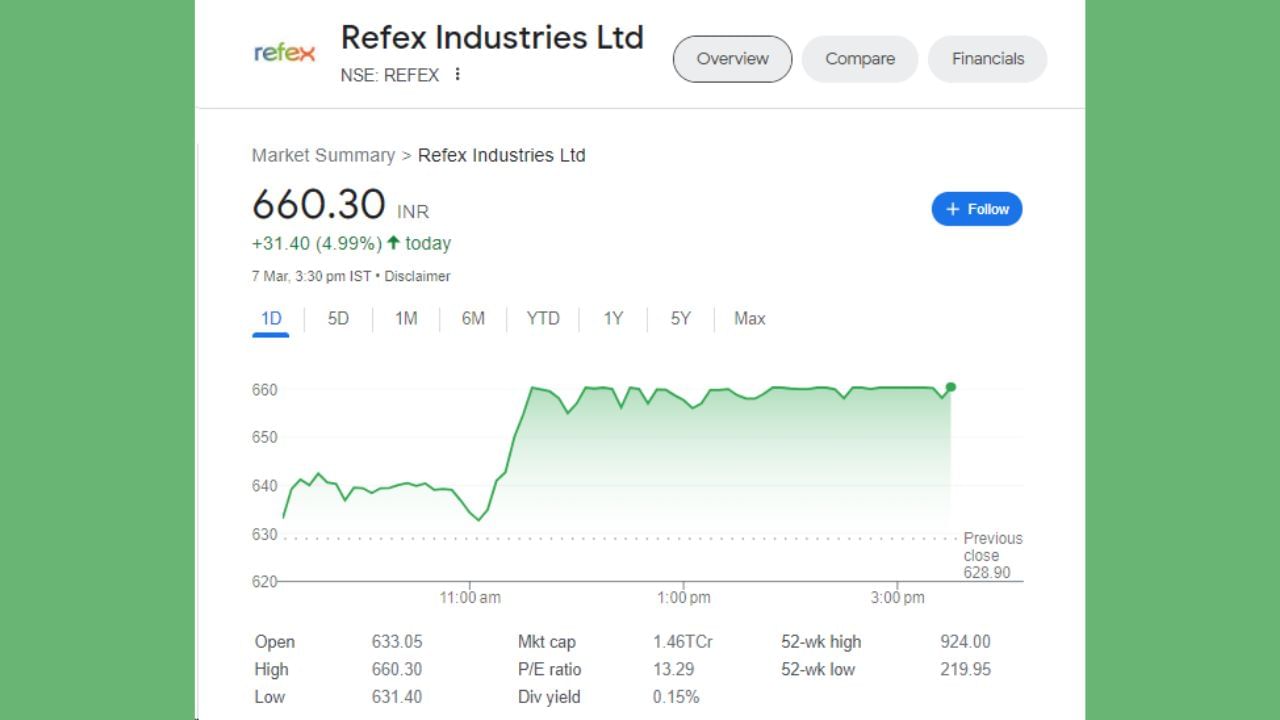Screen dimensions: 1280x720
Task: Switch to the Compare tab
Action: (x=860, y=59)
